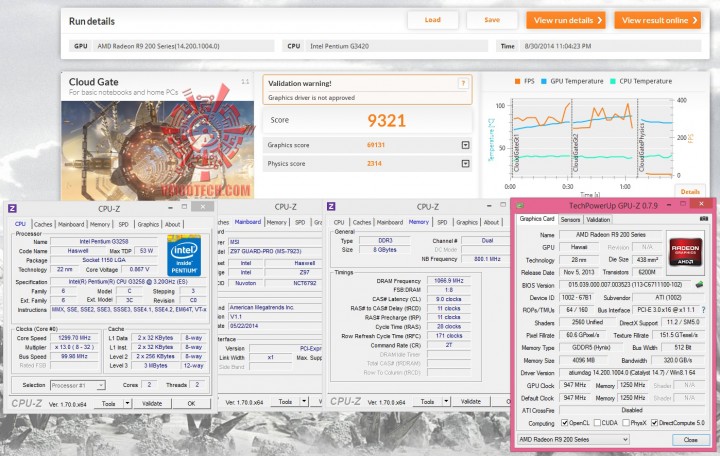Click the Core Speed value 1299.70 MHz

73,338
